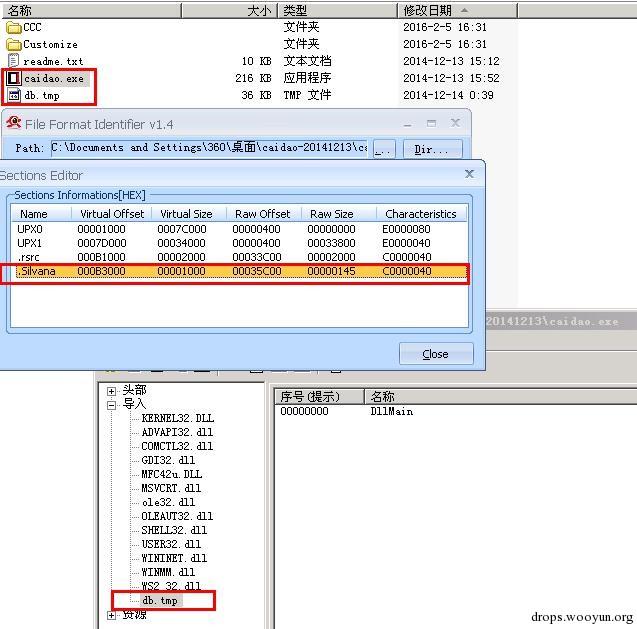The height and width of the screenshot is (629, 637).
Task: Click the Path input field
Action: tap(209, 147)
